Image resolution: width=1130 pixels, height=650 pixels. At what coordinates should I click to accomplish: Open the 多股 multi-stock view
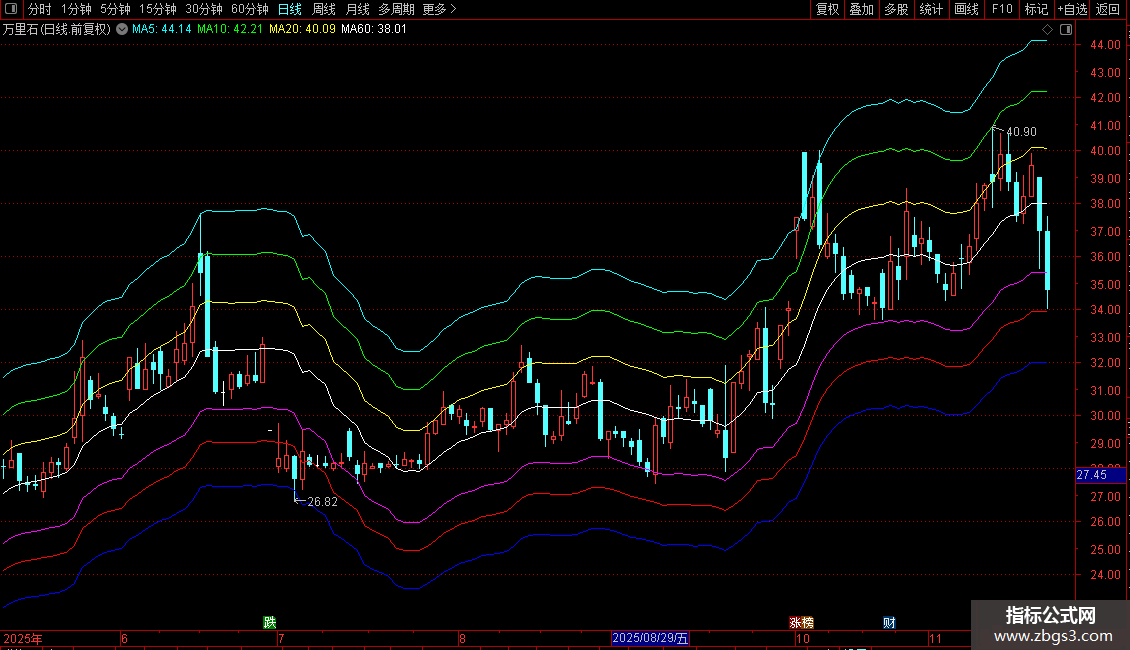pos(896,9)
